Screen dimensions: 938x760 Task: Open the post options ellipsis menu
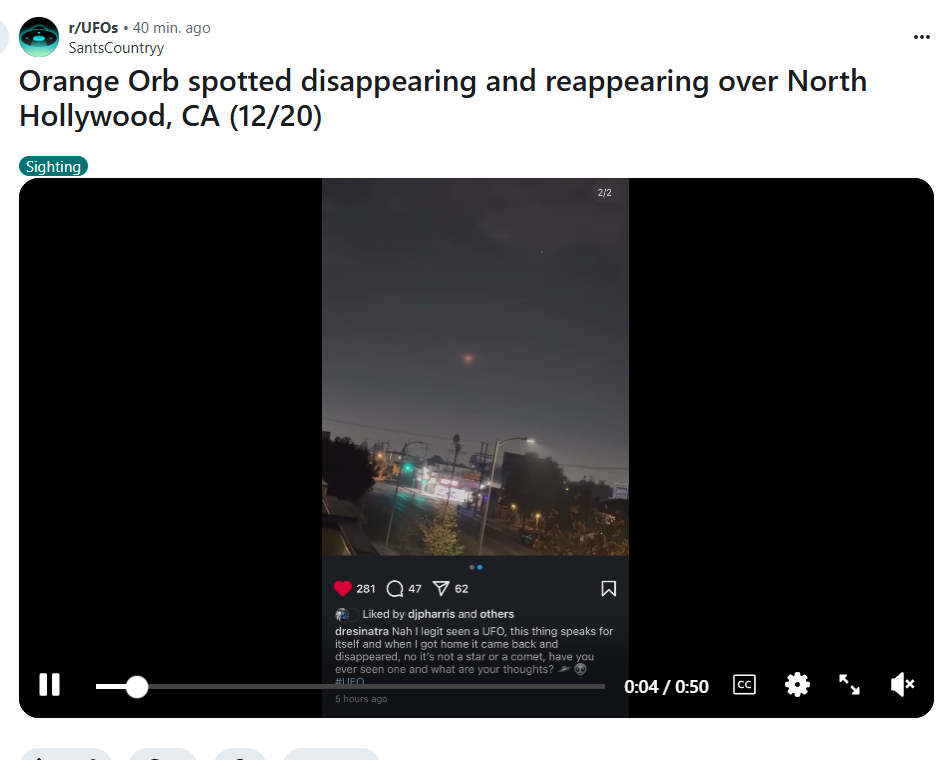921,37
